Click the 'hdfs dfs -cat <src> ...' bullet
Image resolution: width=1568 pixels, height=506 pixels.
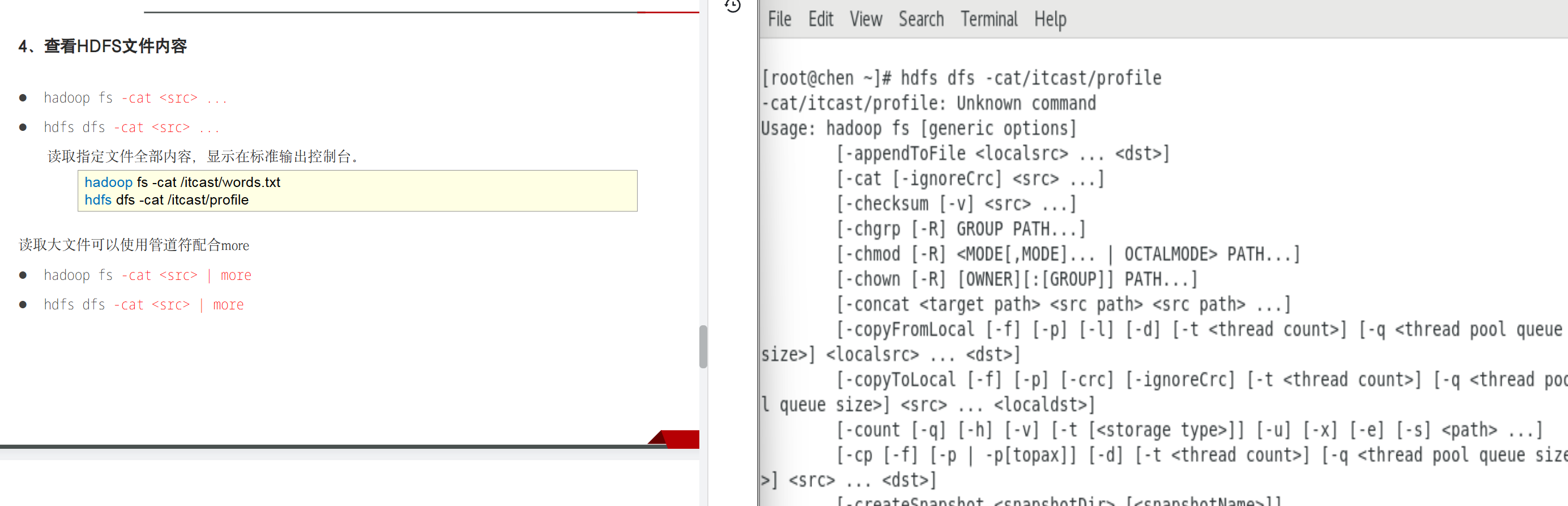pos(131,127)
